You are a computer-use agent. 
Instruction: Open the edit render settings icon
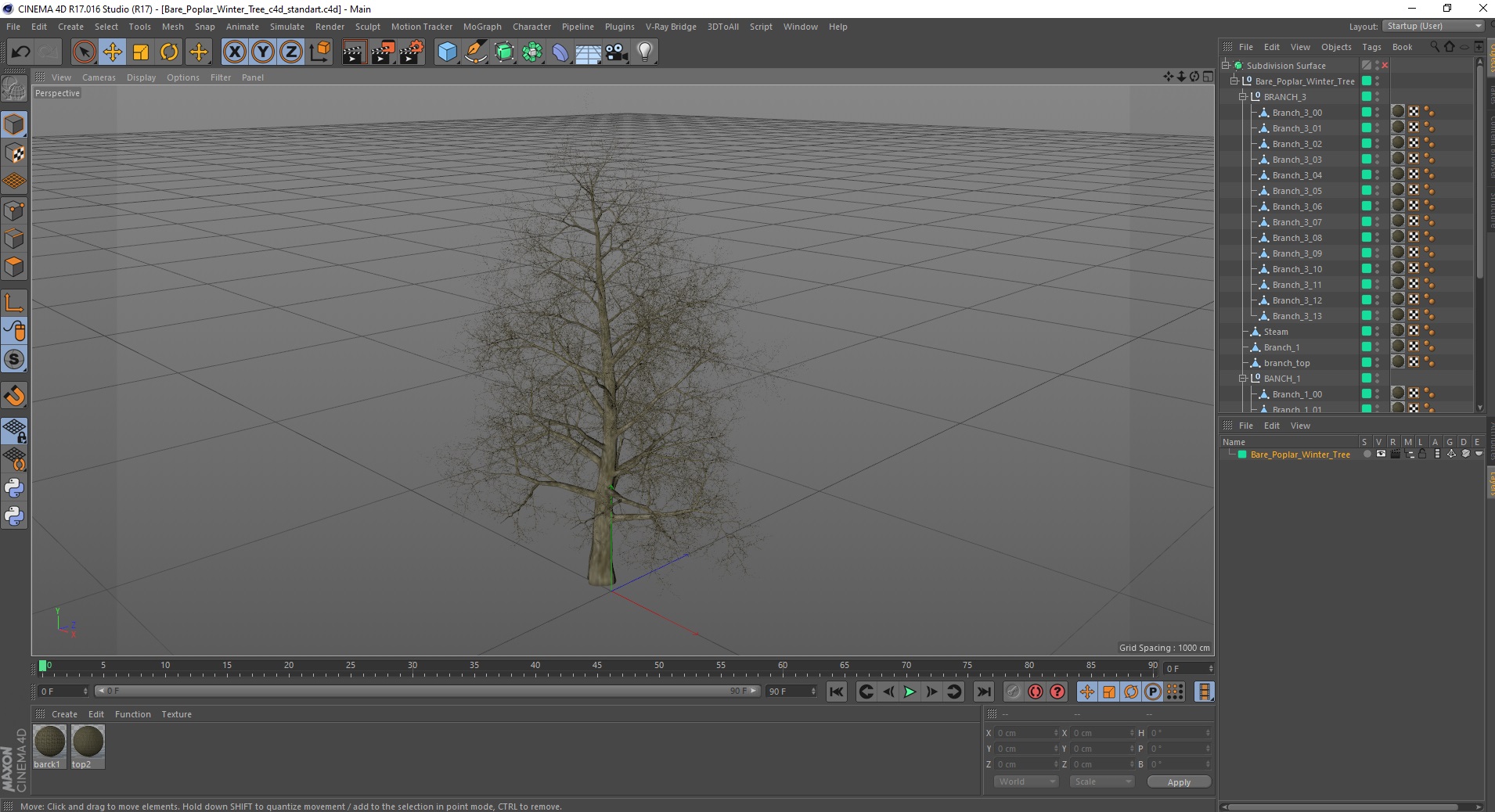[x=412, y=52]
